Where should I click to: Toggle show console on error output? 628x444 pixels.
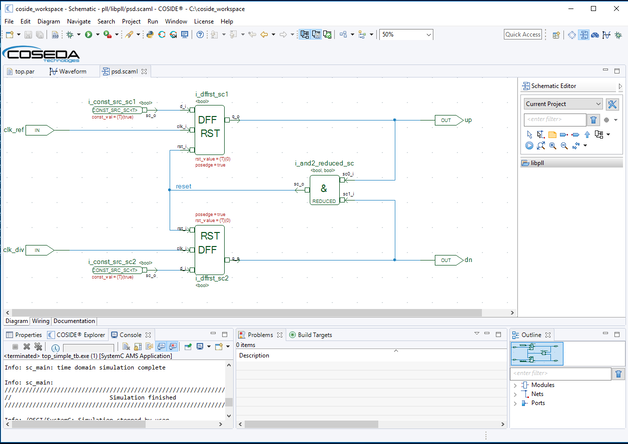173,347
